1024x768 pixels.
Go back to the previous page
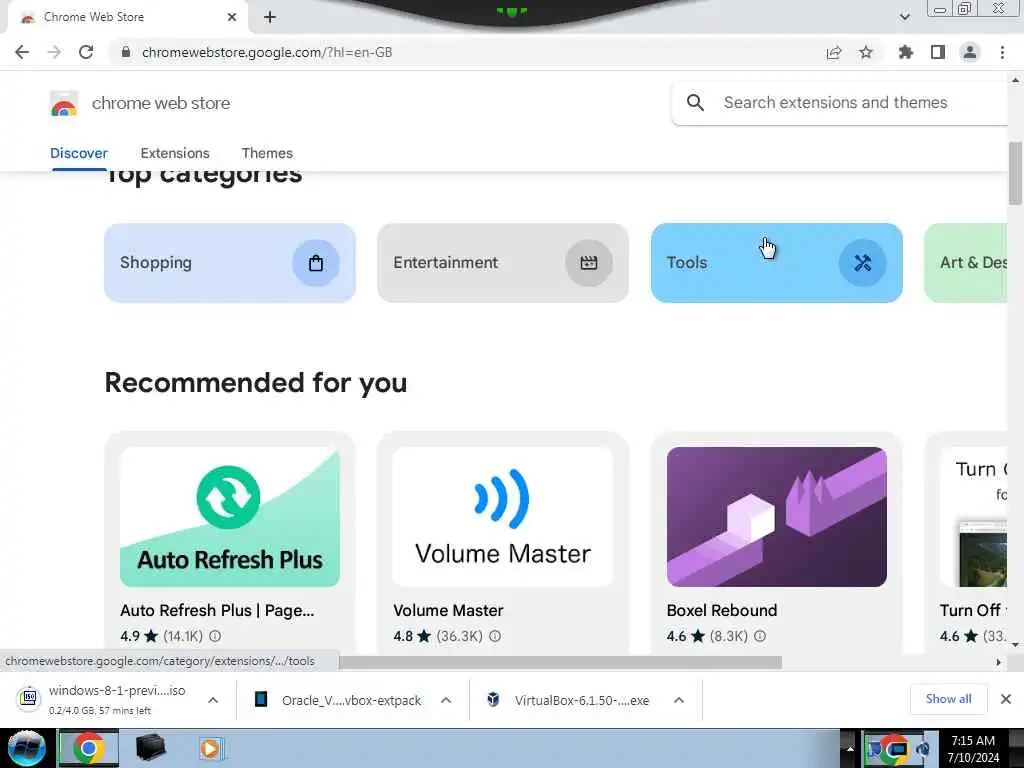(22, 52)
